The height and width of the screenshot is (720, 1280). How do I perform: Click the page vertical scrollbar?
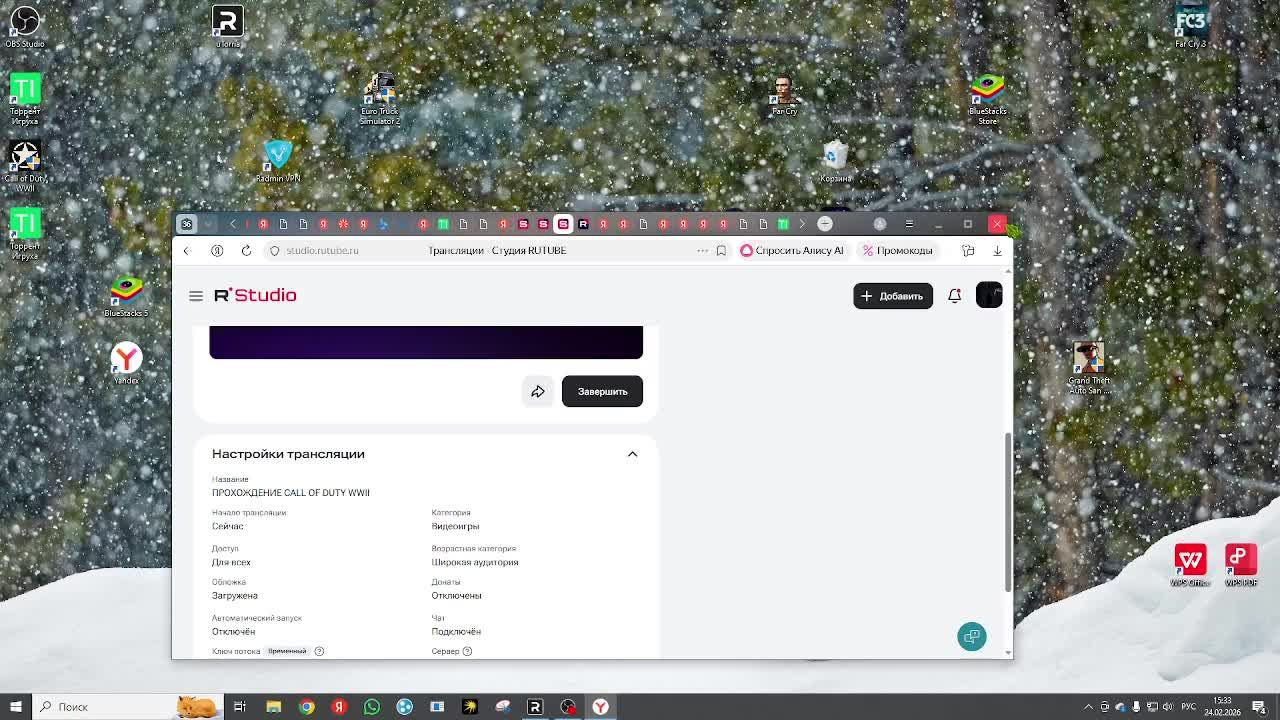point(1008,512)
